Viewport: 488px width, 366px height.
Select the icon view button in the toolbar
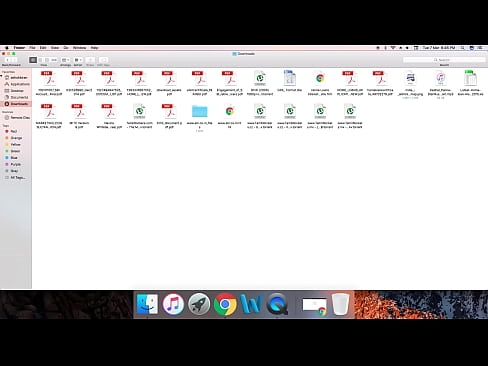tap(33, 60)
